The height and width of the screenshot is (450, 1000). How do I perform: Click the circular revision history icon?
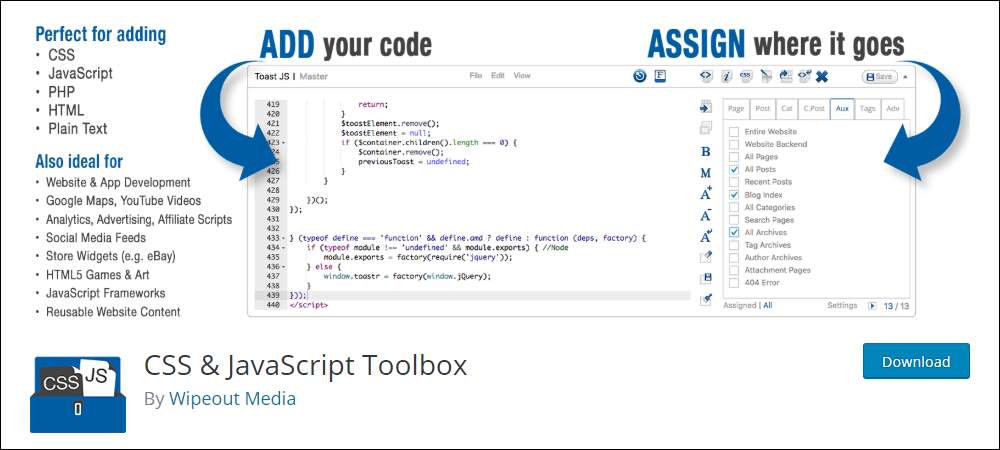[640, 76]
